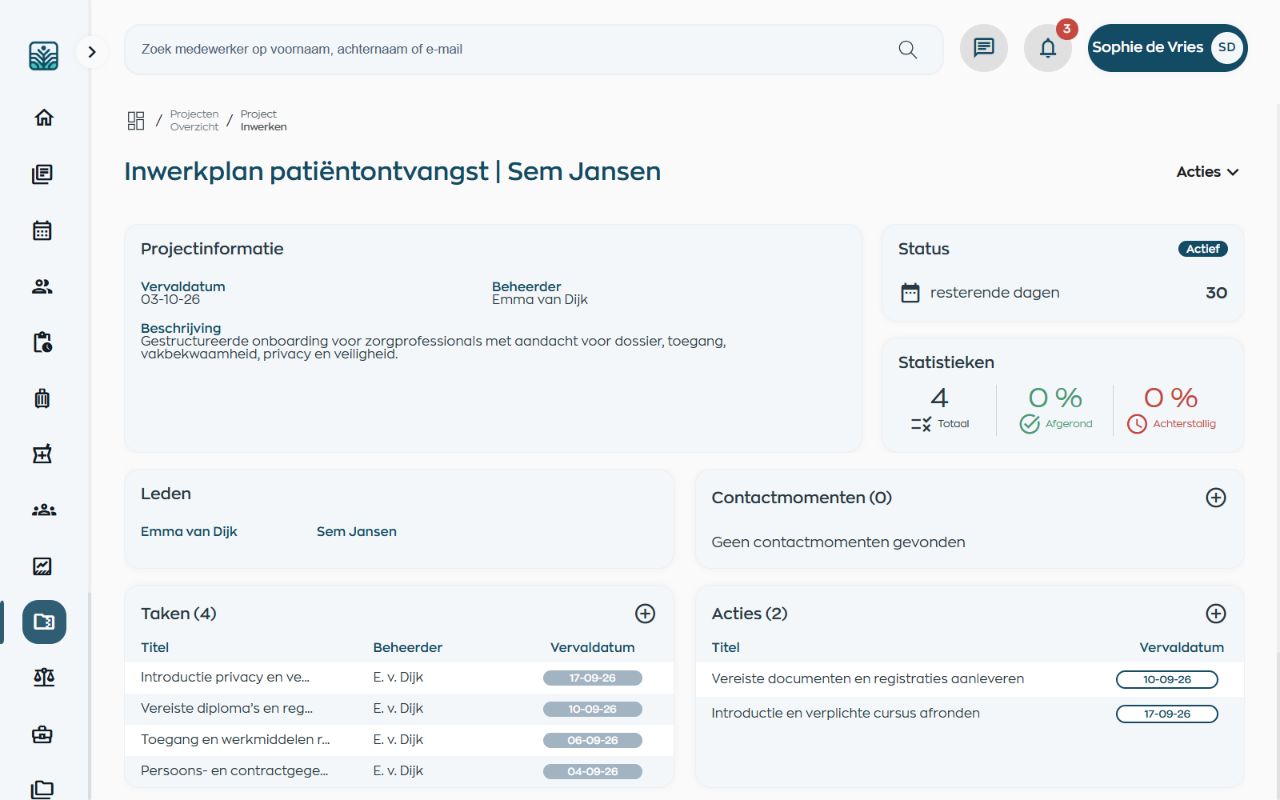This screenshot has width=1280, height=800.
Task: Add a new task with plus icon
Action: tap(645, 614)
